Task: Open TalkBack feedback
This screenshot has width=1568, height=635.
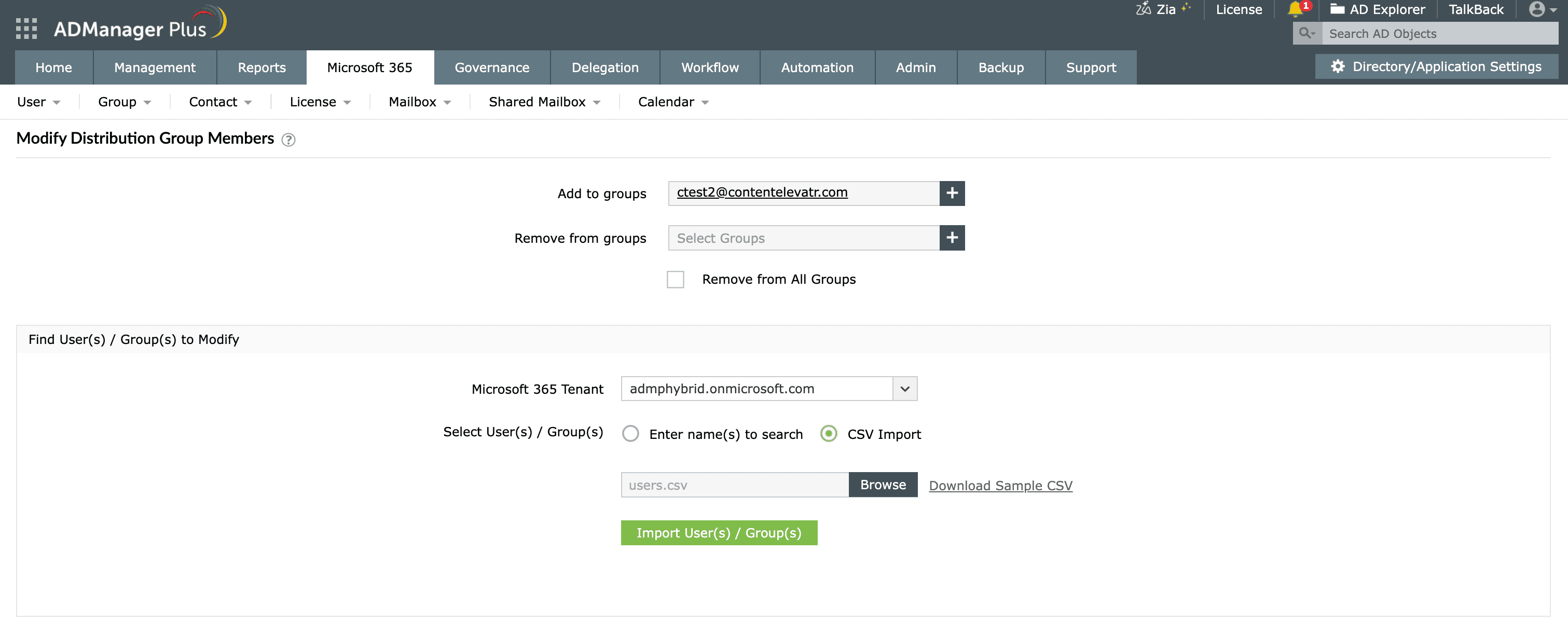Action: [x=1476, y=9]
